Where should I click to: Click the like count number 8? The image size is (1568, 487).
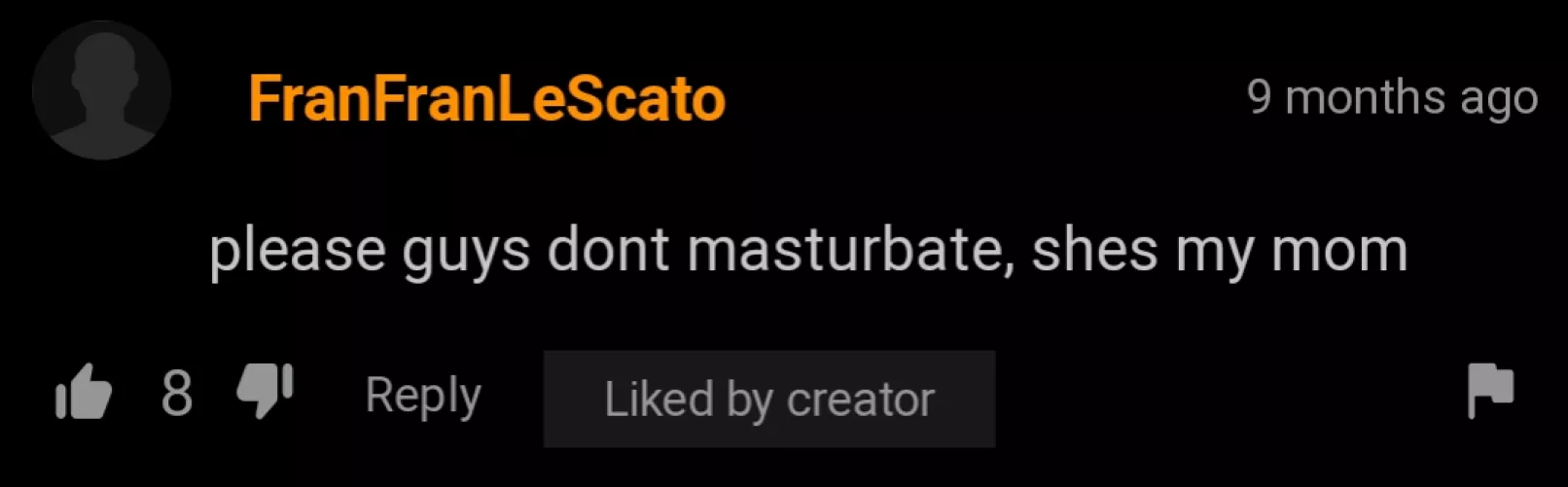176,393
